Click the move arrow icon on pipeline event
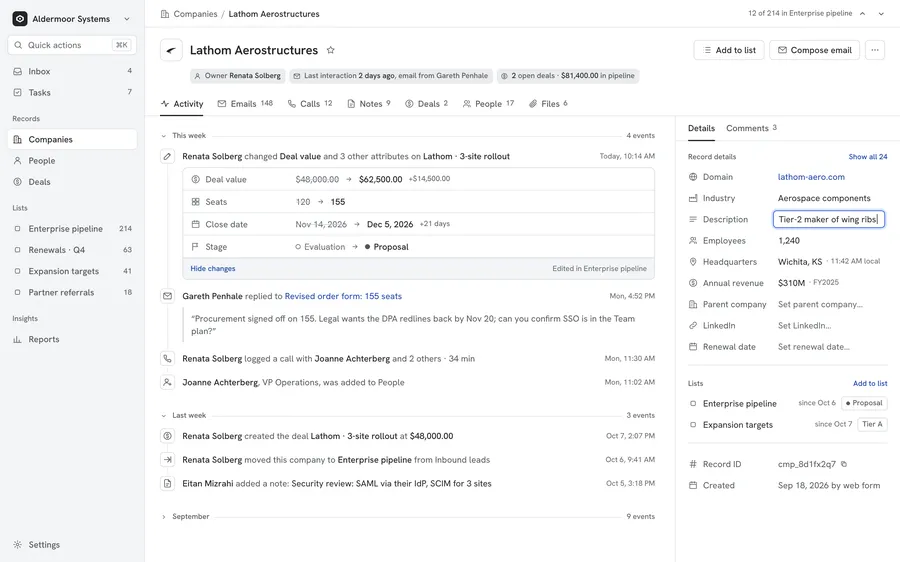 [x=167, y=460]
